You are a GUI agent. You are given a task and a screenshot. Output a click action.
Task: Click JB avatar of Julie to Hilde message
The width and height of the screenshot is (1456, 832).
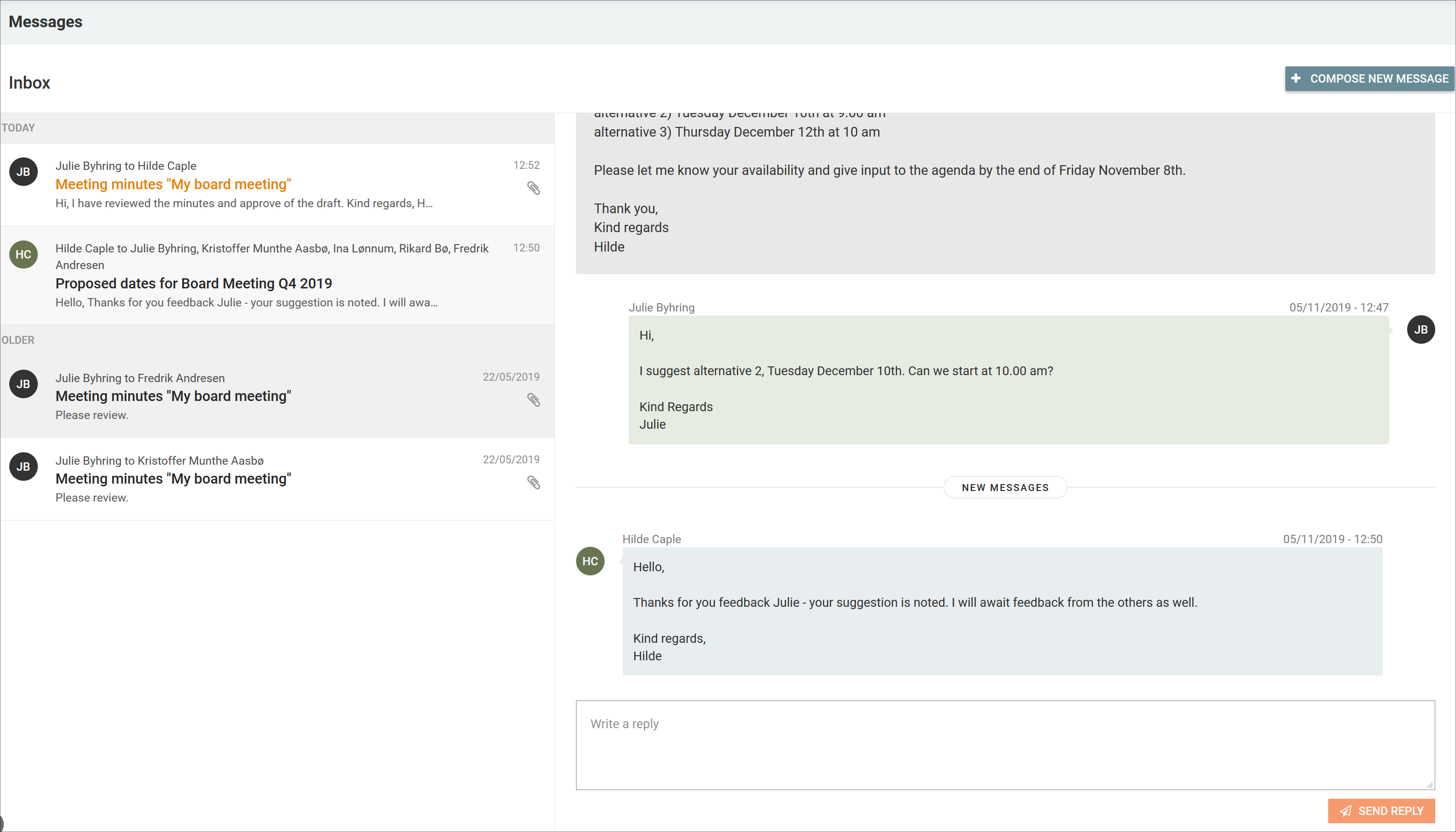click(x=24, y=172)
